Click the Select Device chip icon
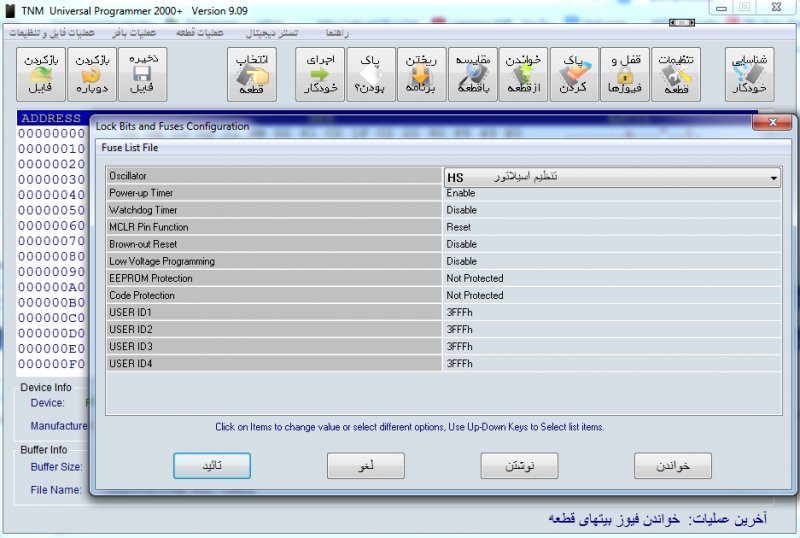The width and height of the screenshot is (800, 538). point(252,75)
